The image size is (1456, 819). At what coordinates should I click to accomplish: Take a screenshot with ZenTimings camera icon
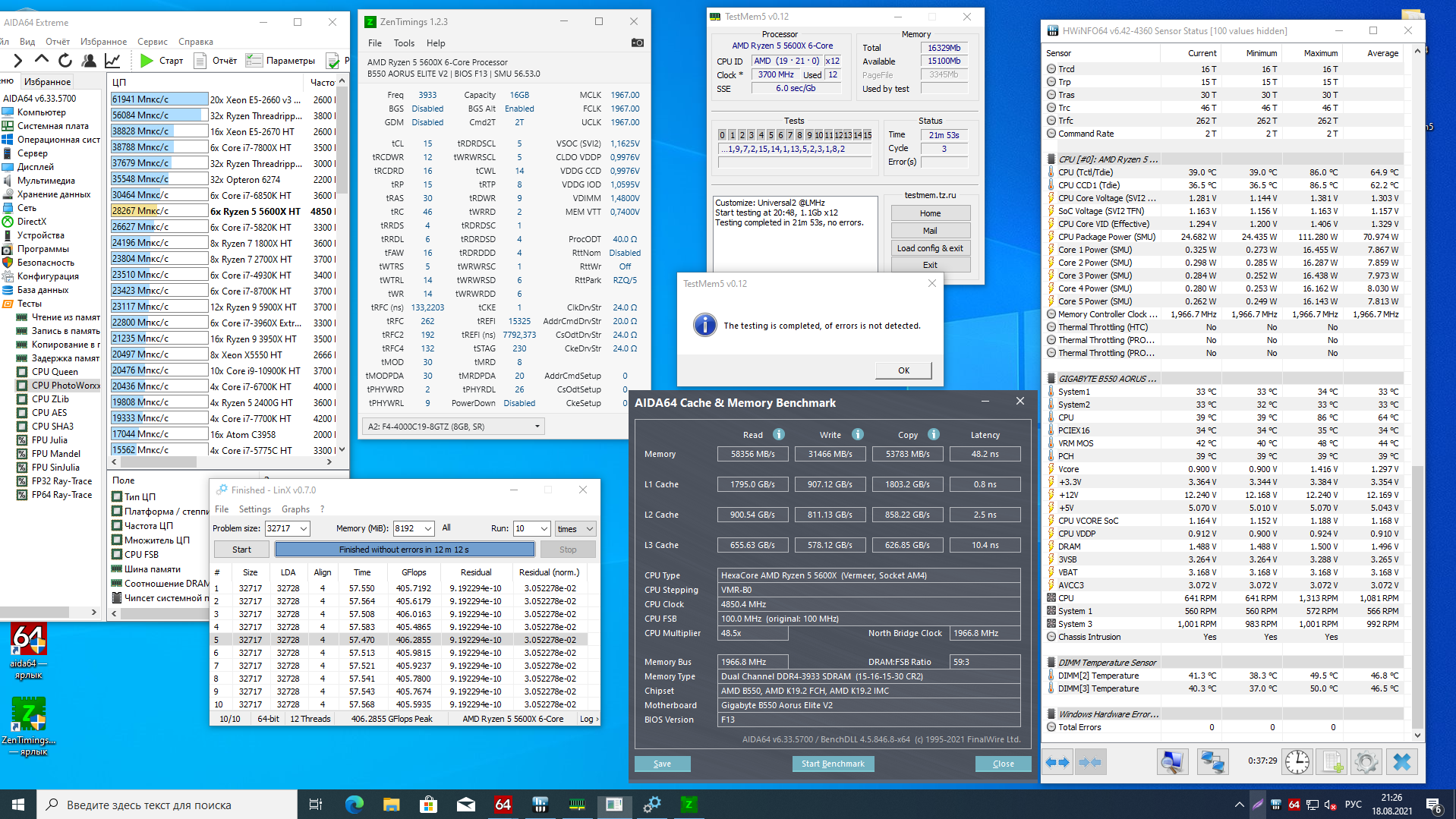click(x=638, y=43)
